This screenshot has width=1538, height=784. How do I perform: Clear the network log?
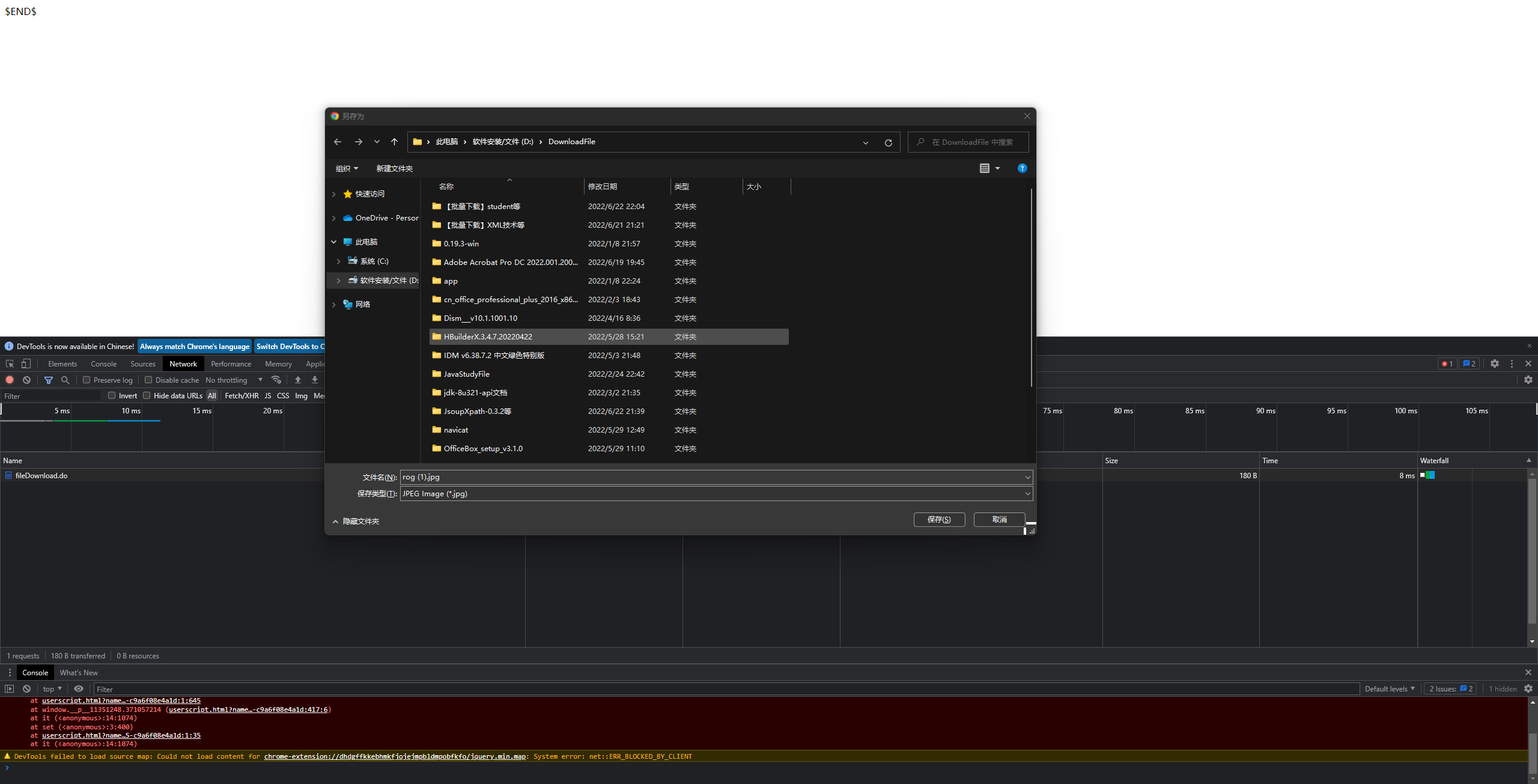pos(26,380)
